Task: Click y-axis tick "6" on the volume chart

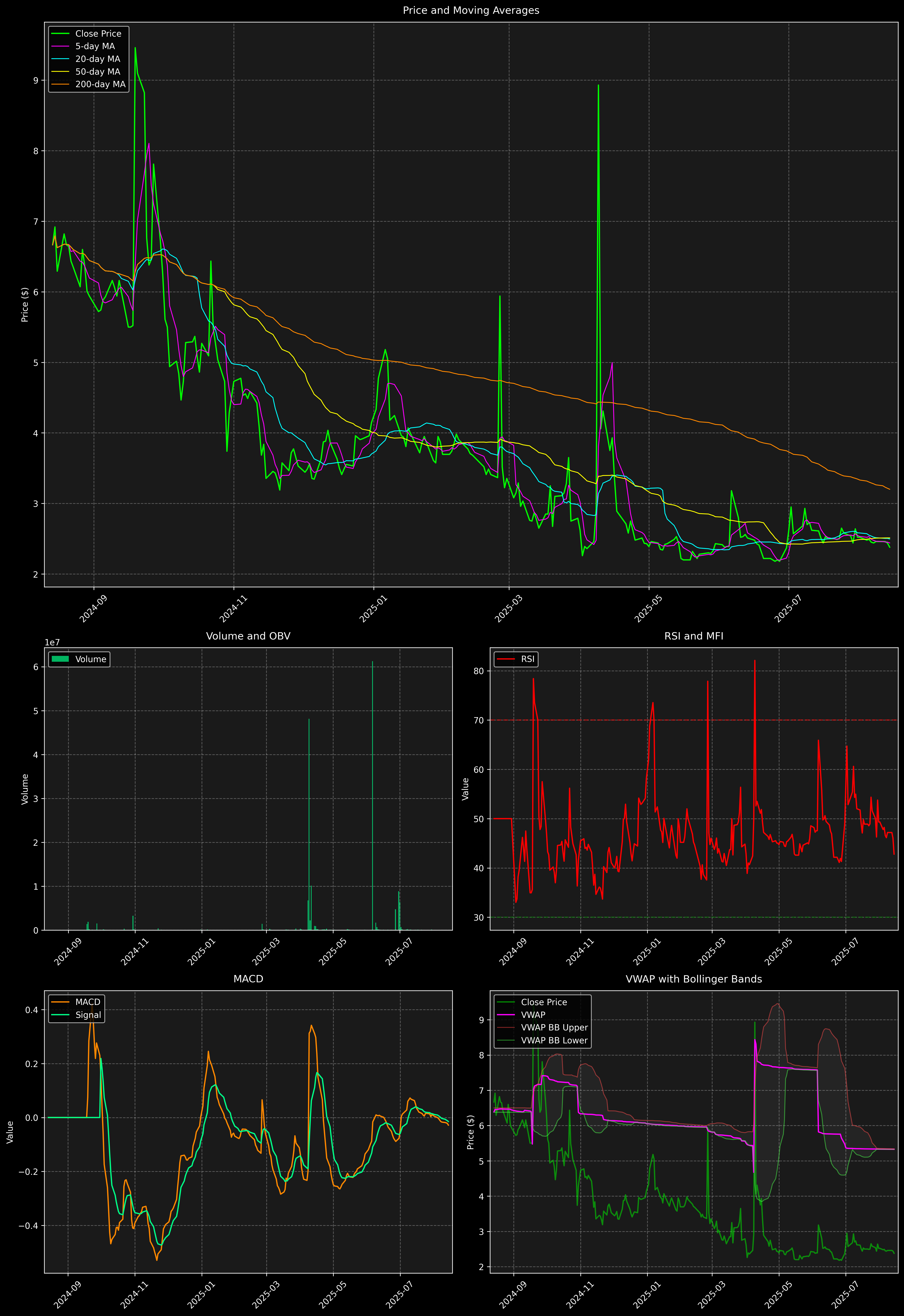Action: pos(36,667)
